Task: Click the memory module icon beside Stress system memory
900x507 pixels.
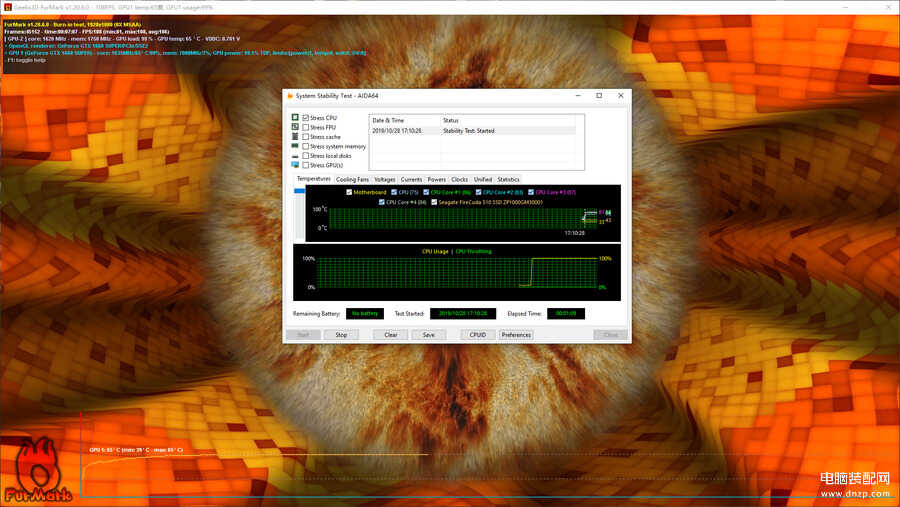Action: coord(295,146)
